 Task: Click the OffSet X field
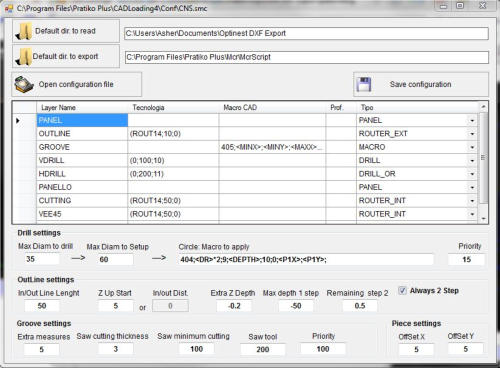[416, 349]
